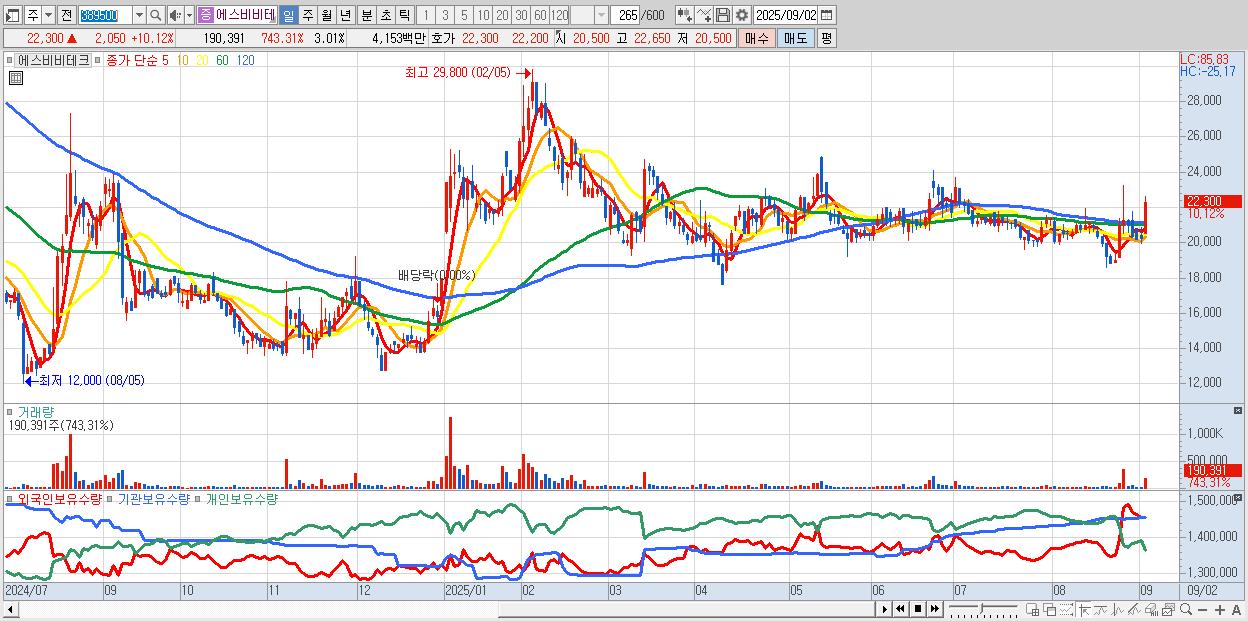Click the 120 moving average color label
Screen dimensions: 1248x621
point(245,60)
